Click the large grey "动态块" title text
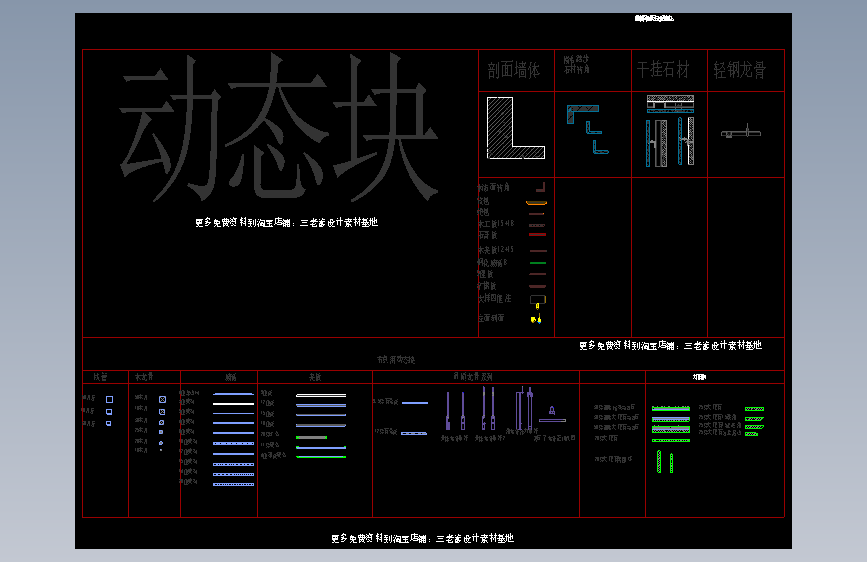 pos(279,127)
